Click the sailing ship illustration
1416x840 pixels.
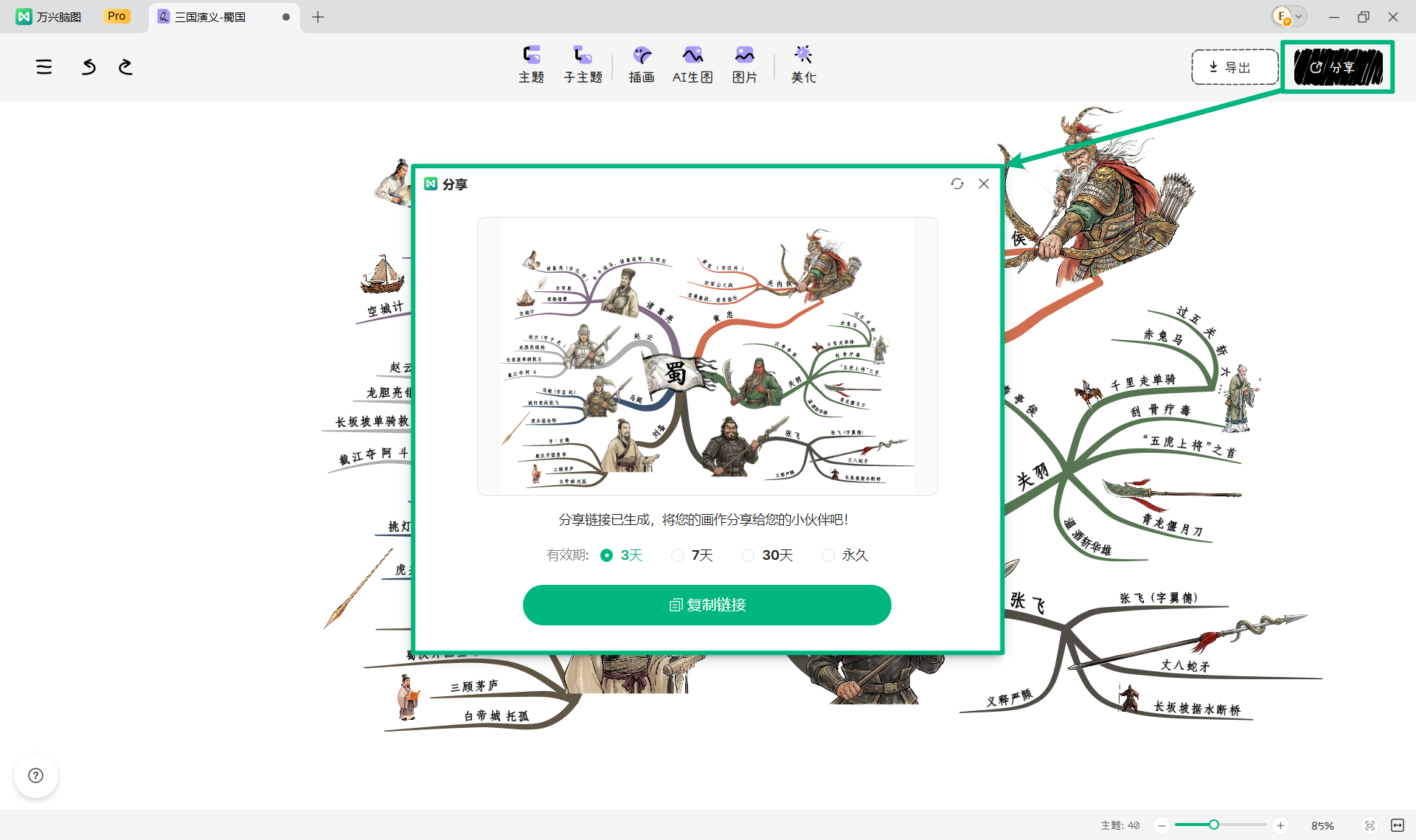click(382, 274)
